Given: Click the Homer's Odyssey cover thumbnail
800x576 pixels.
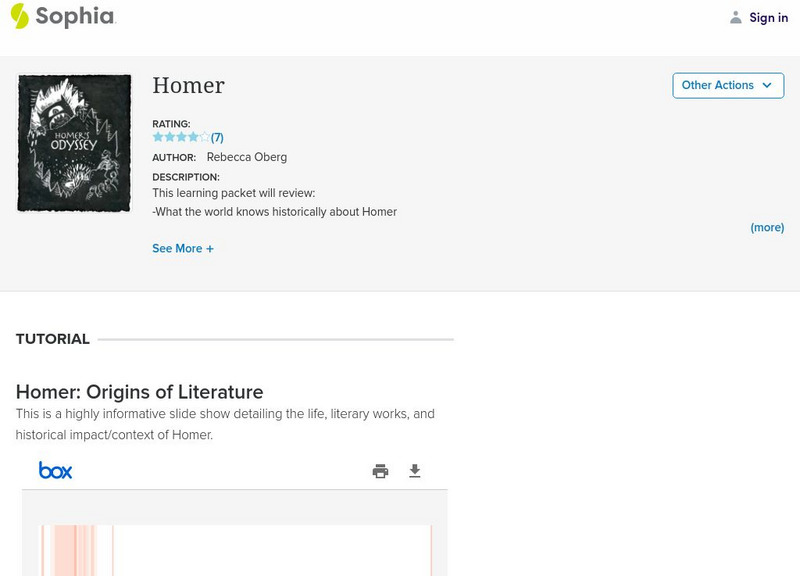Looking at the screenshot, I should click(x=74, y=142).
